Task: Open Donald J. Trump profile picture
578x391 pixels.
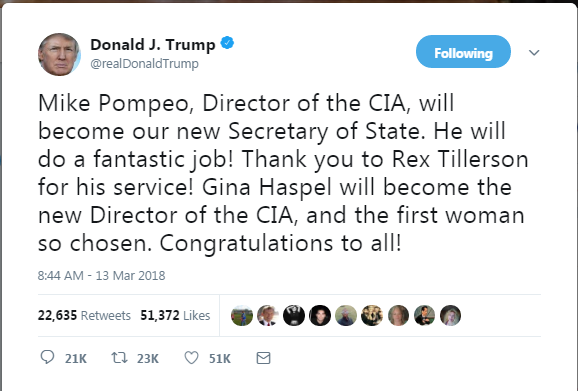Action: pyautogui.click(x=59, y=54)
